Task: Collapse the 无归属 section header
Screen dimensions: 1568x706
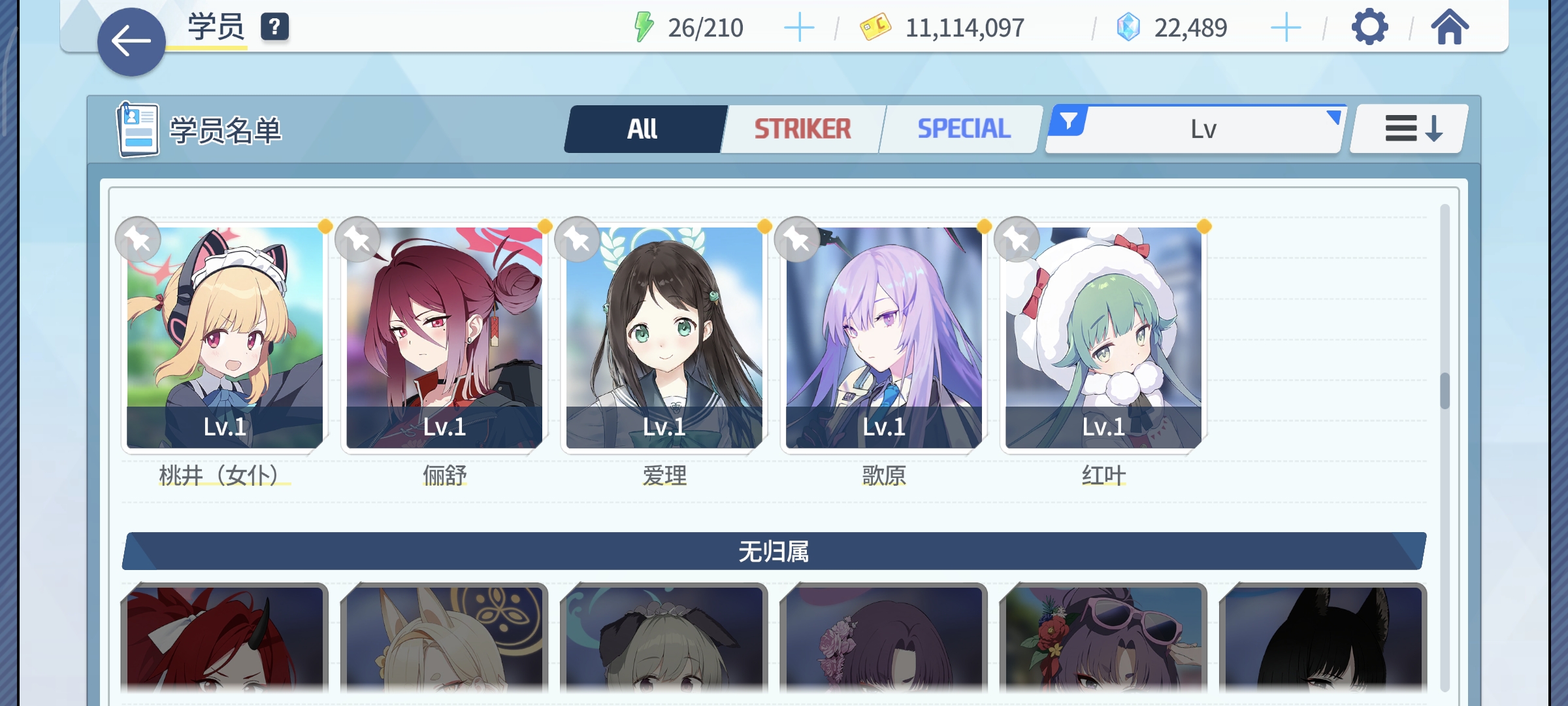Action: 774,551
